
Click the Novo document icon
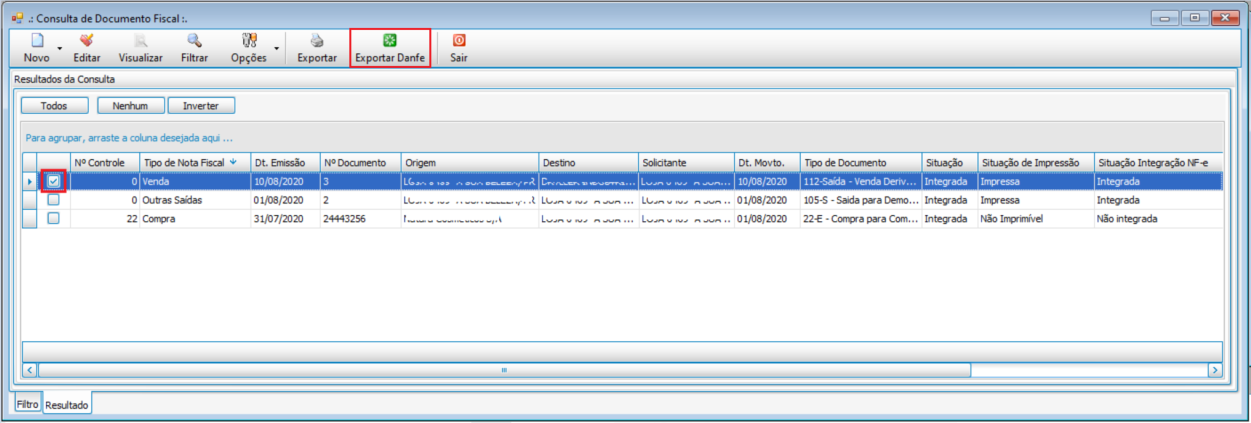[36, 41]
